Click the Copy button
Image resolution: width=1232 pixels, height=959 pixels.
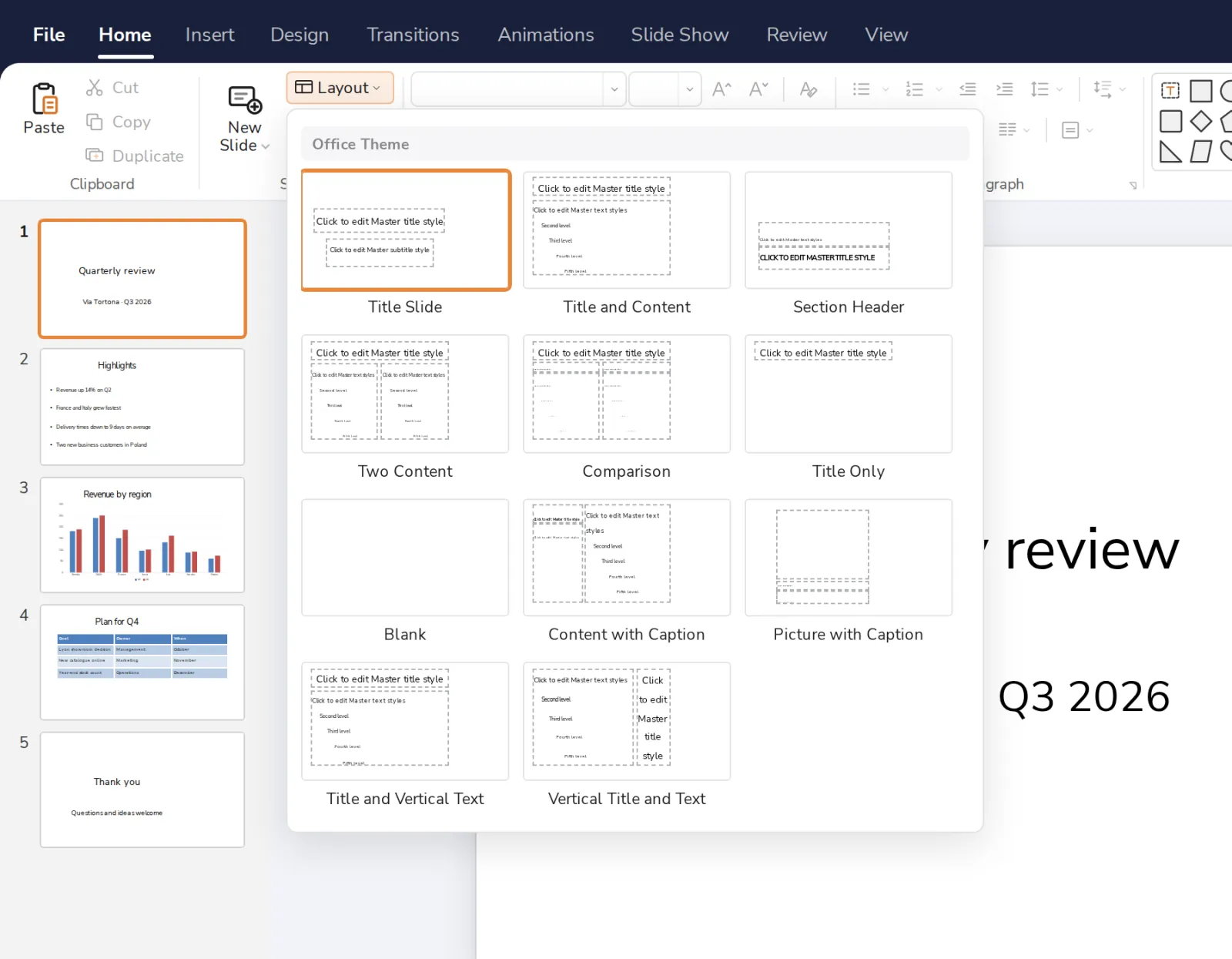[119, 122]
